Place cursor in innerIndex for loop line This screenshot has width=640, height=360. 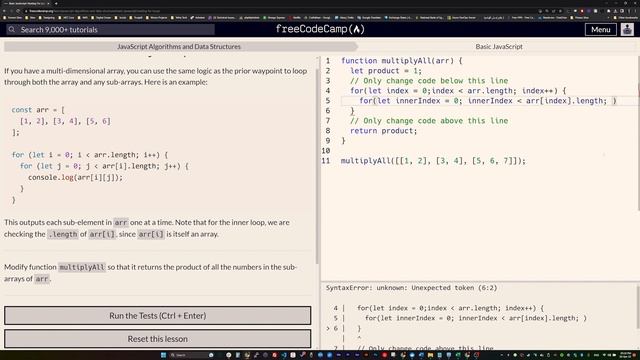(x=488, y=100)
